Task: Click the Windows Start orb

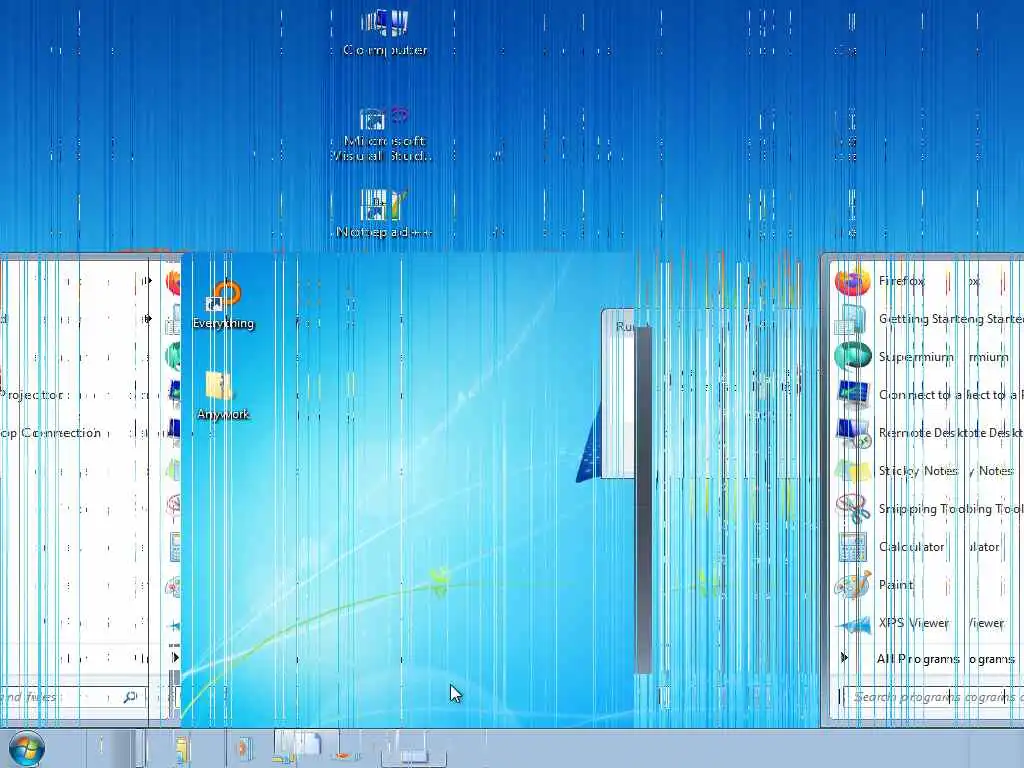Action: point(27,748)
